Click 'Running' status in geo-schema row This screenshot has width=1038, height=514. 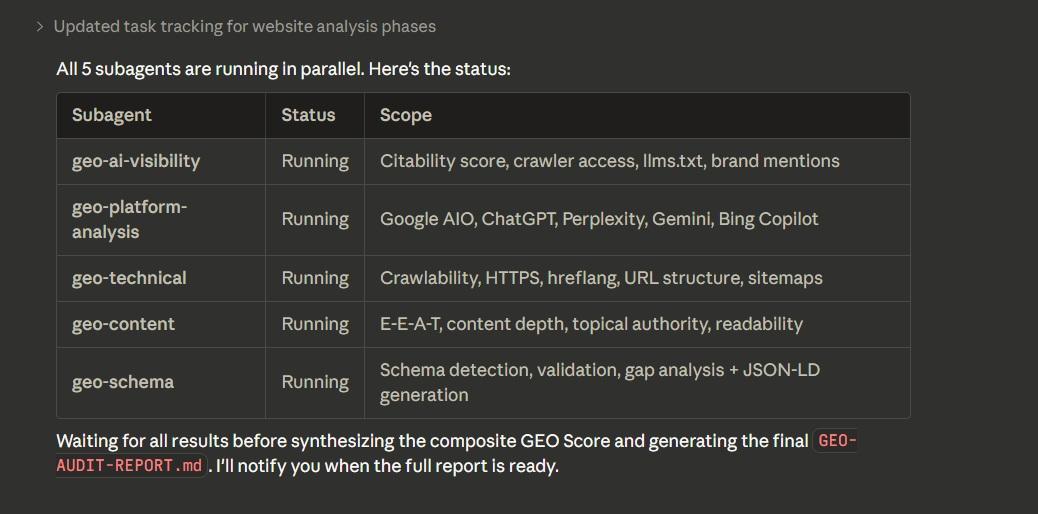click(x=315, y=382)
